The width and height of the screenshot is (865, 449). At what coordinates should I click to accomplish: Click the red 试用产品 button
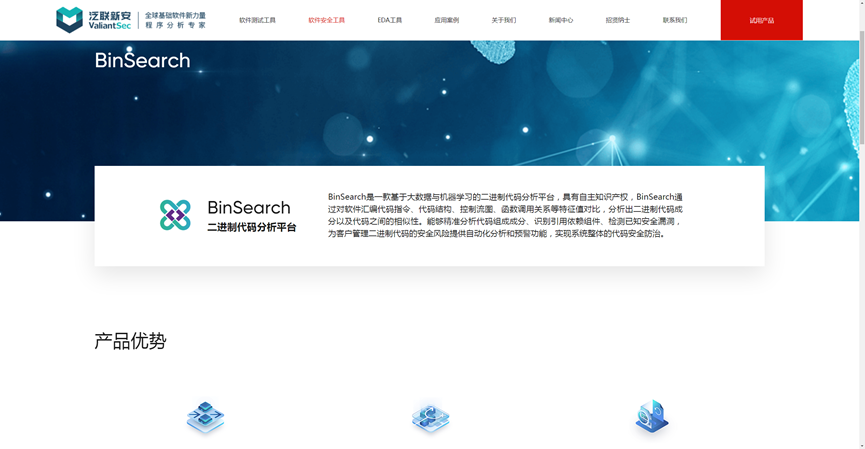pyautogui.click(x=761, y=20)
